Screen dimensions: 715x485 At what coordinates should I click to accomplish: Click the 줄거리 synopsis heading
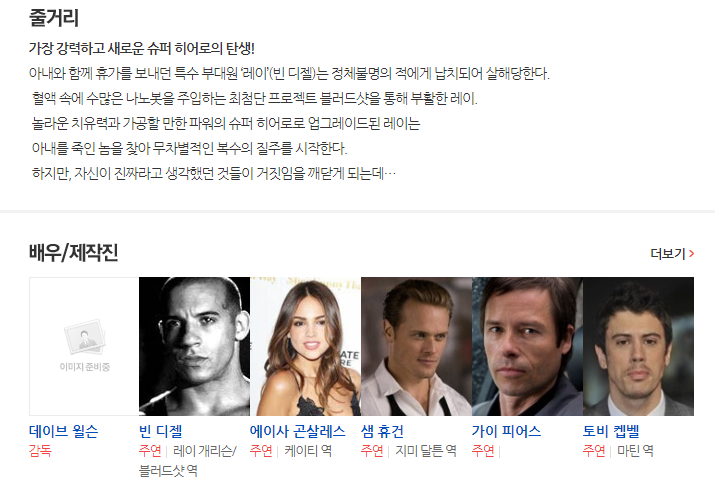click(54, 18)
